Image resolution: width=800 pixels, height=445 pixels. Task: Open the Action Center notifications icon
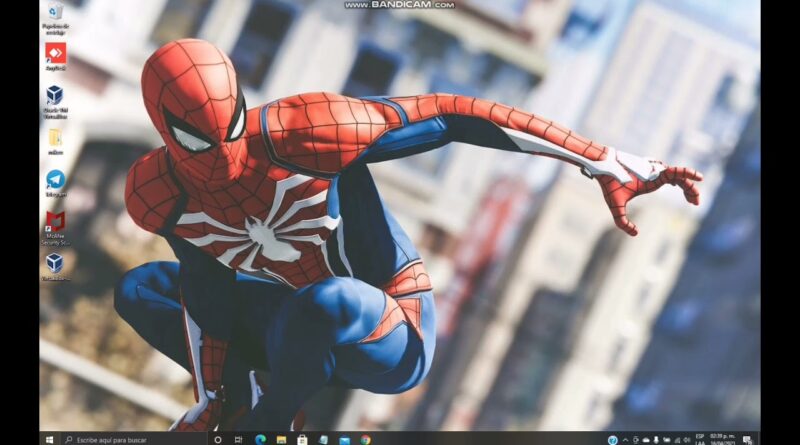click(747, 440)
